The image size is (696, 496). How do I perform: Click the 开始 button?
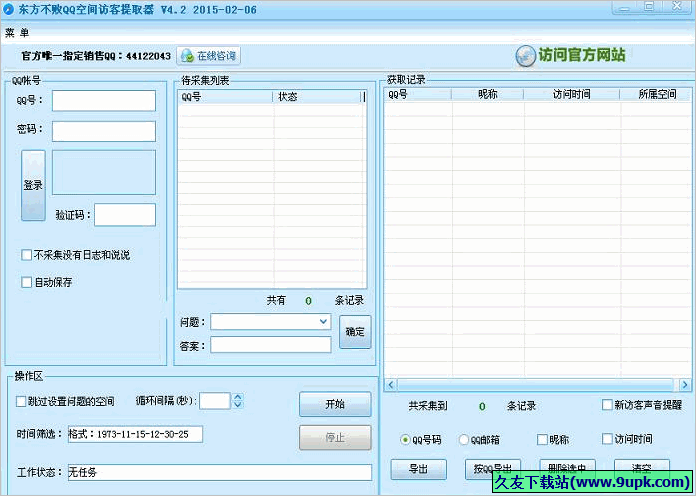click(335, 404)
